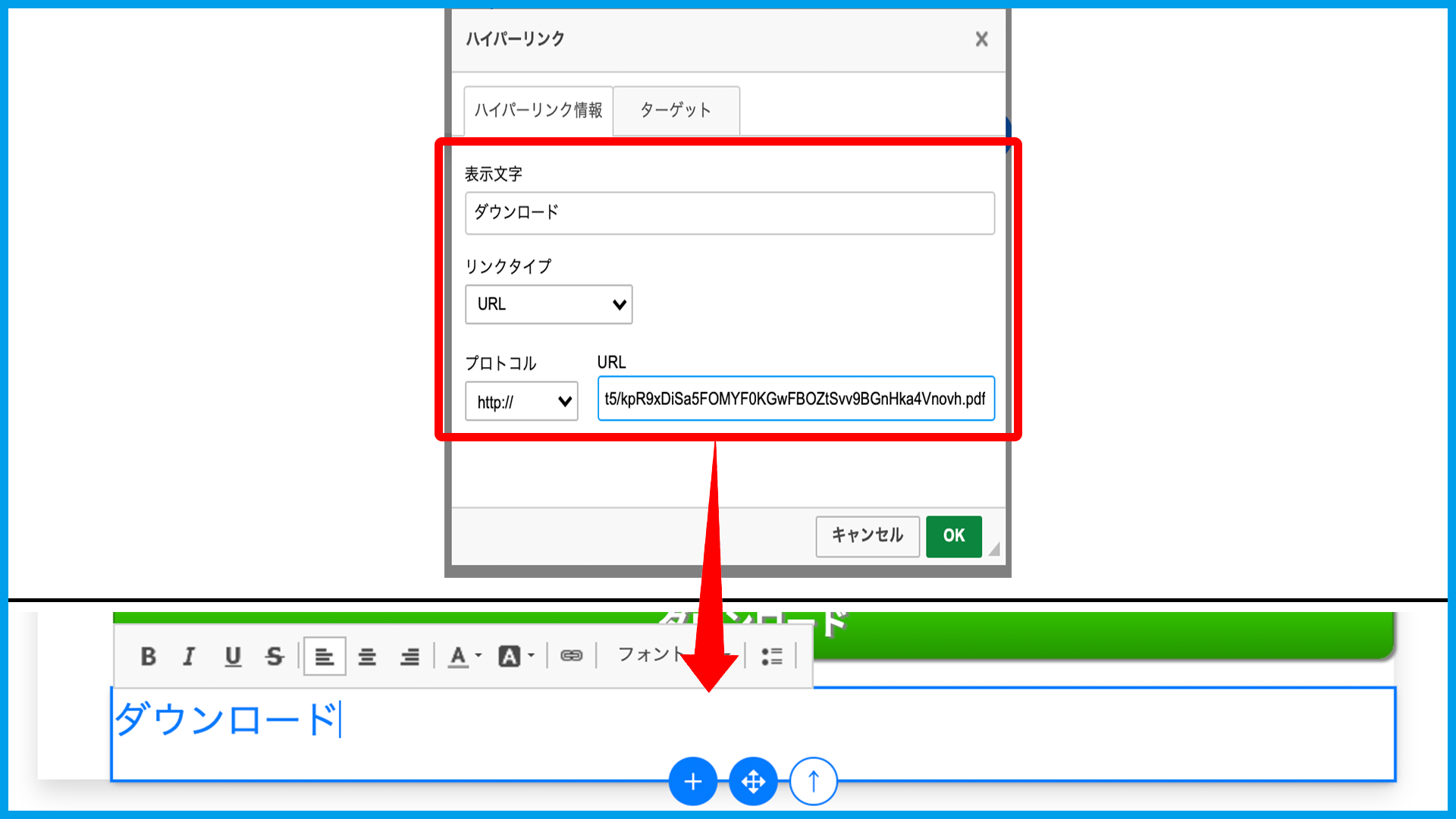Apply Strikethrough formatting icon
This screenshot has width=1456, height=819.
pos(275,656)
